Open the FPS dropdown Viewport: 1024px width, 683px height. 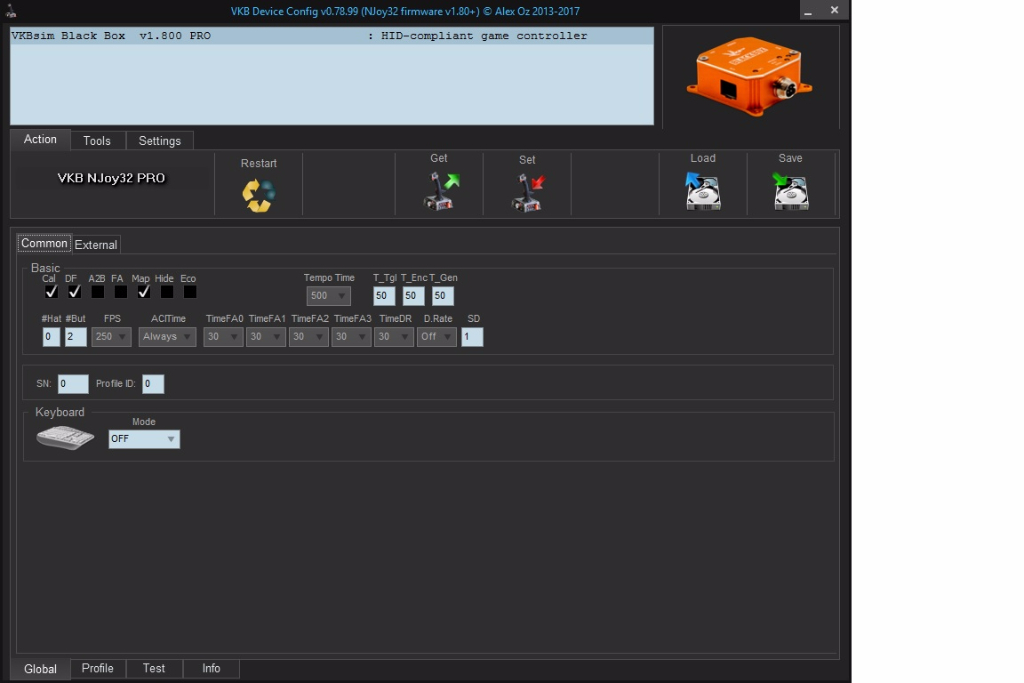click(x=111, y=337)
